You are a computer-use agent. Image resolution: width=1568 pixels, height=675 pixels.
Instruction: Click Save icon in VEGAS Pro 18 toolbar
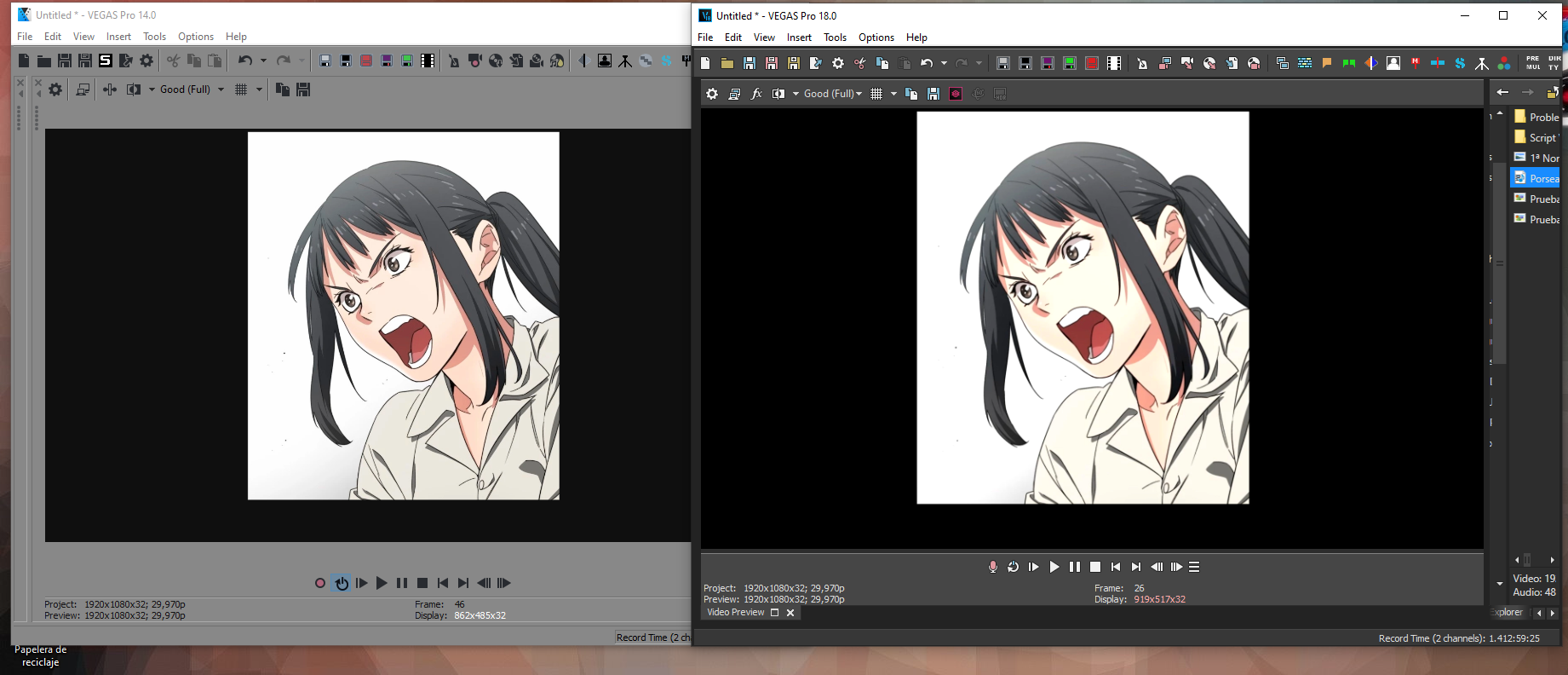(750, 63)
